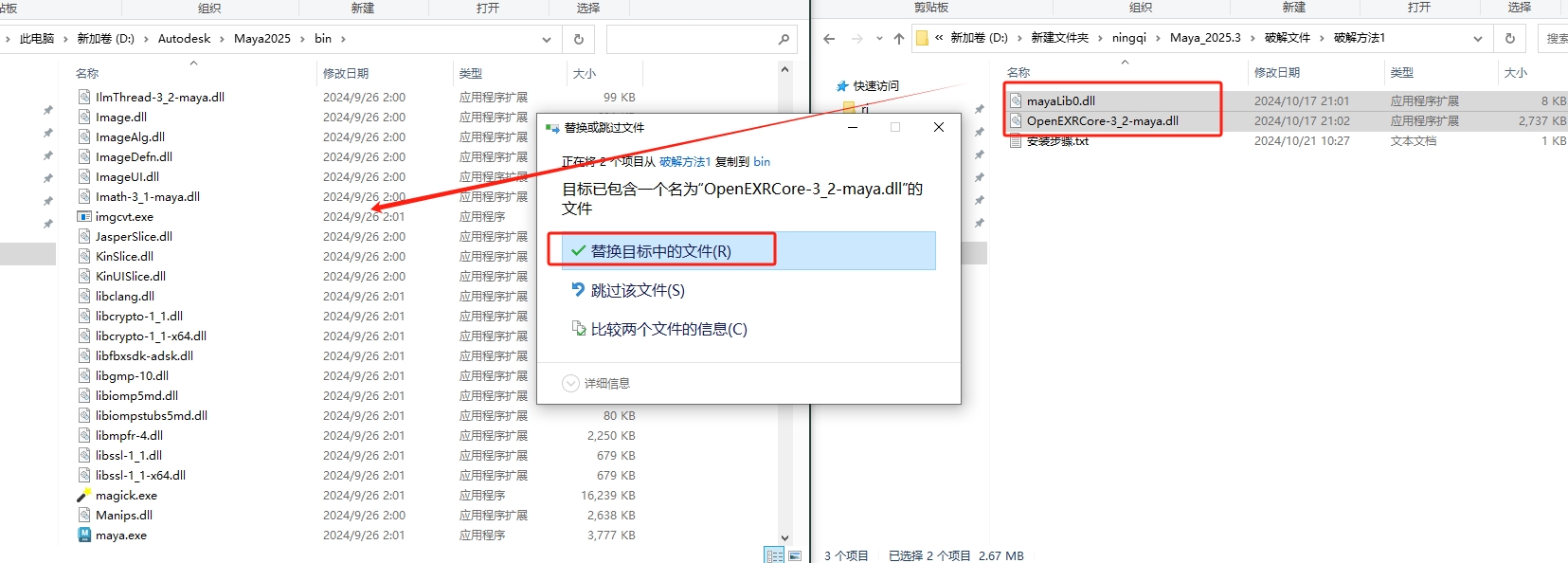Refresh the left bin folder window

point(579,39)
